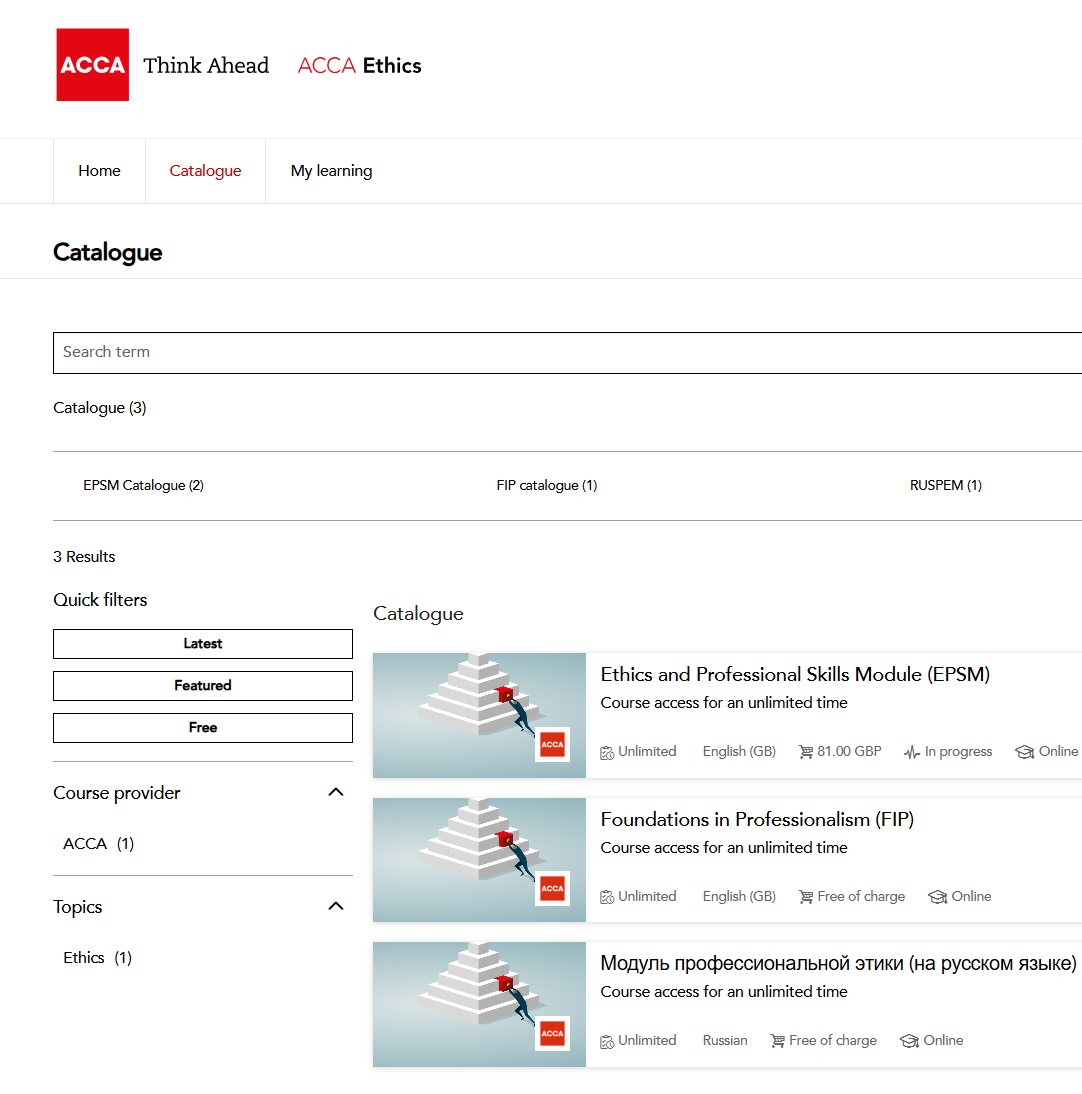Click the red ACCA logo in the header
The image size is (1082, 1094).
click(x=92, y=64)
